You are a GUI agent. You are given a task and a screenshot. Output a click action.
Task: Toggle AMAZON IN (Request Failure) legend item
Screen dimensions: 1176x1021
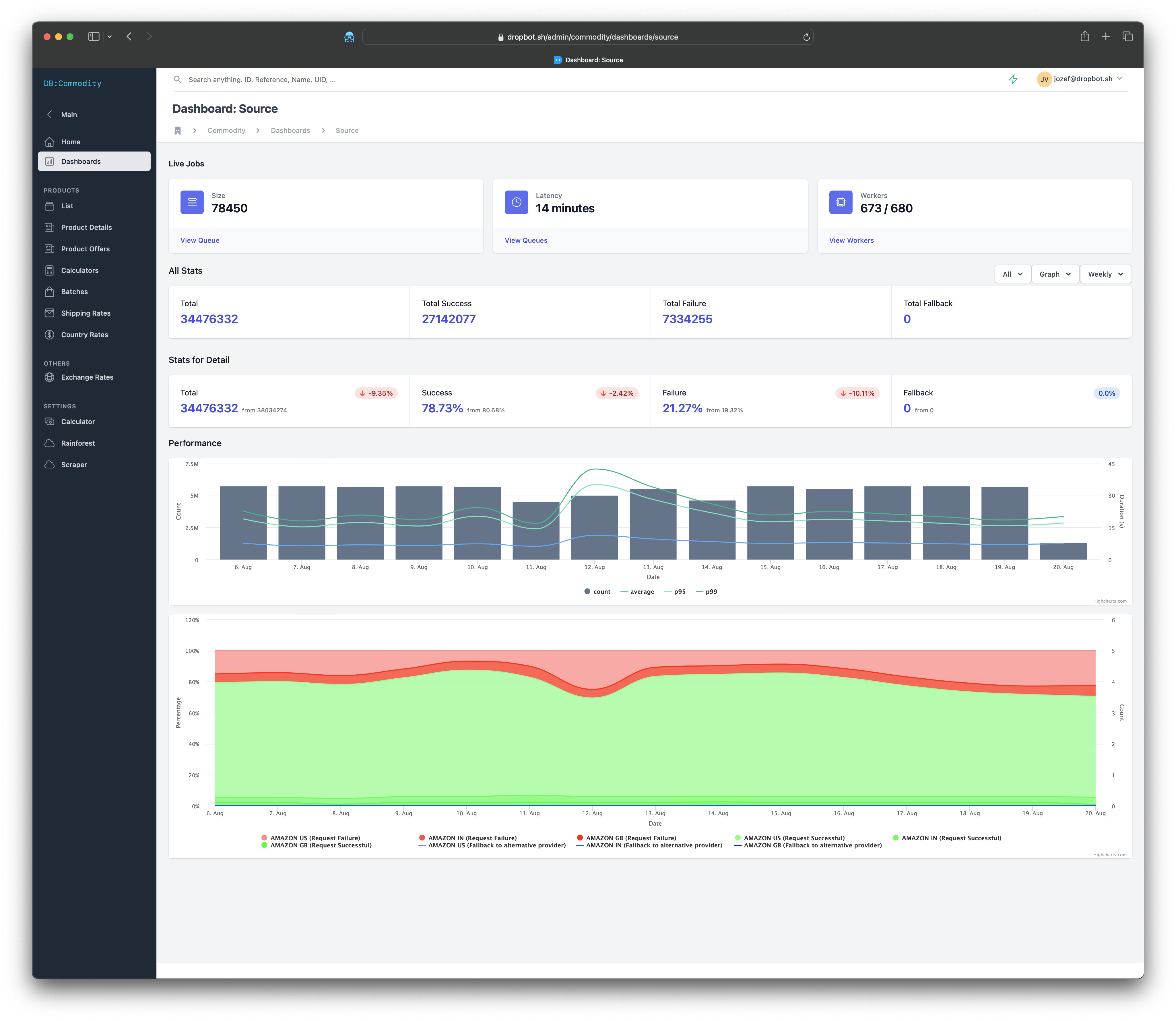[x=468, y=838]
